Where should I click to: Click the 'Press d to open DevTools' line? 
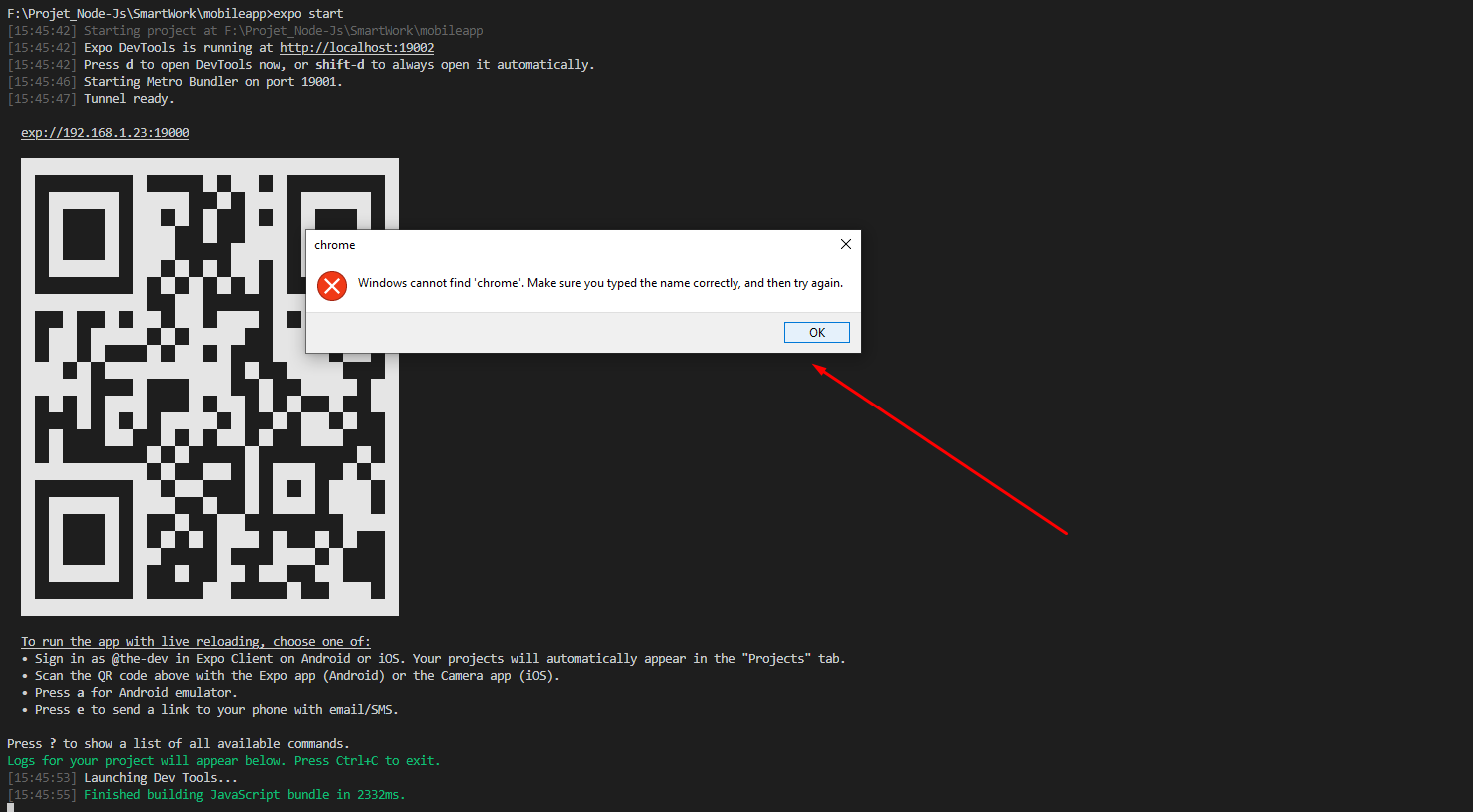pos(301,64)
